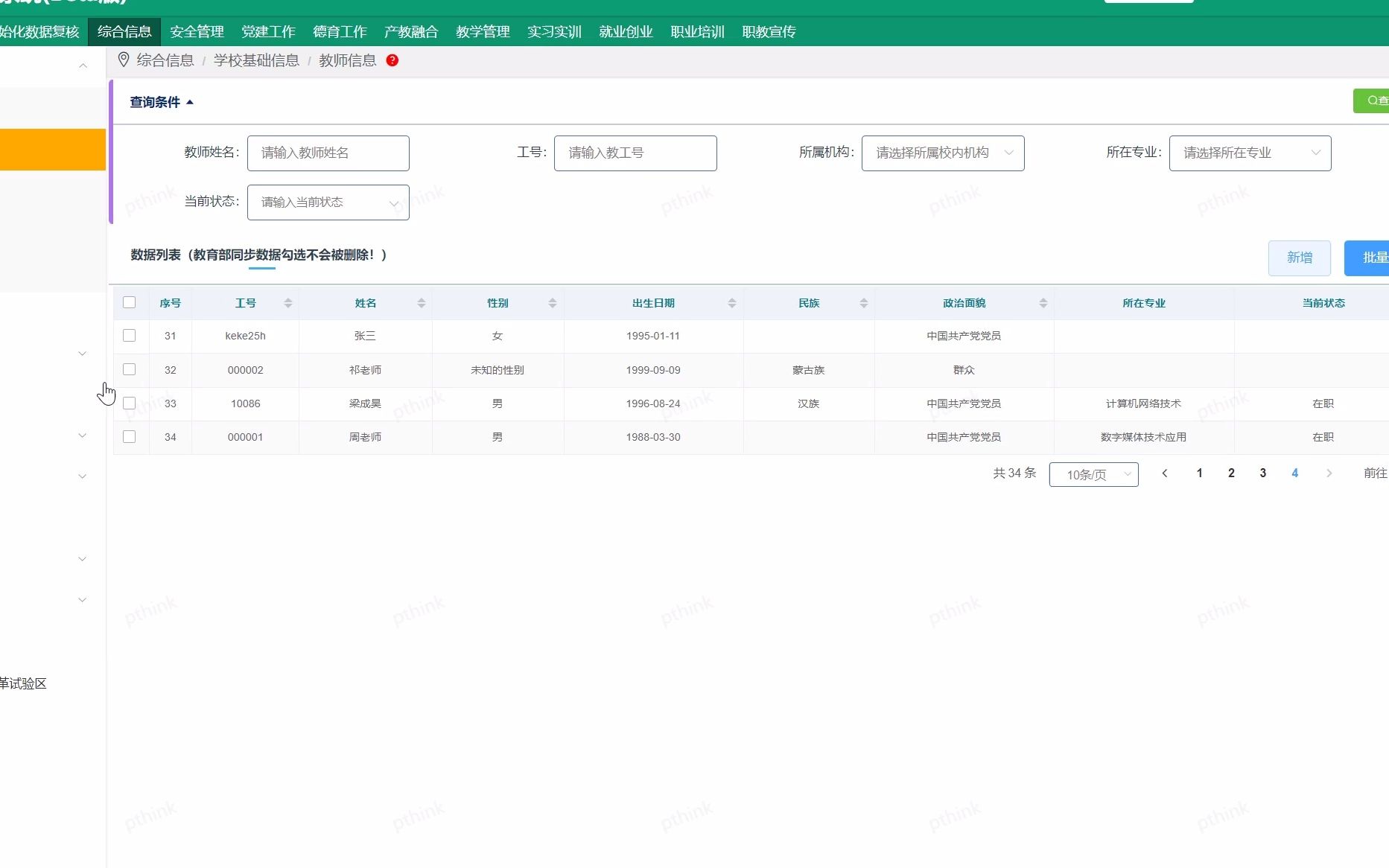
Task: Open 德育工作 menu tab
Action: pos(340,32)
